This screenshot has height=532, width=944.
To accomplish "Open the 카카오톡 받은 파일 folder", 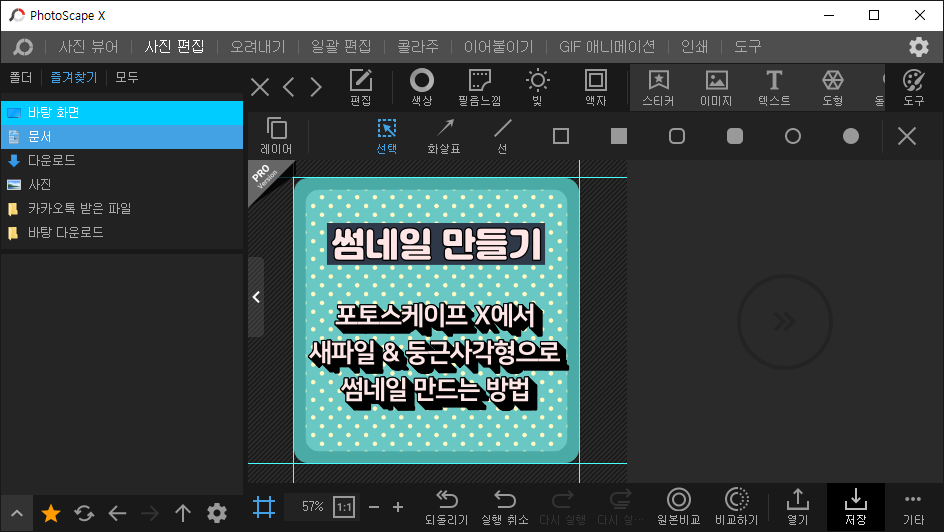I will point(122,208).
